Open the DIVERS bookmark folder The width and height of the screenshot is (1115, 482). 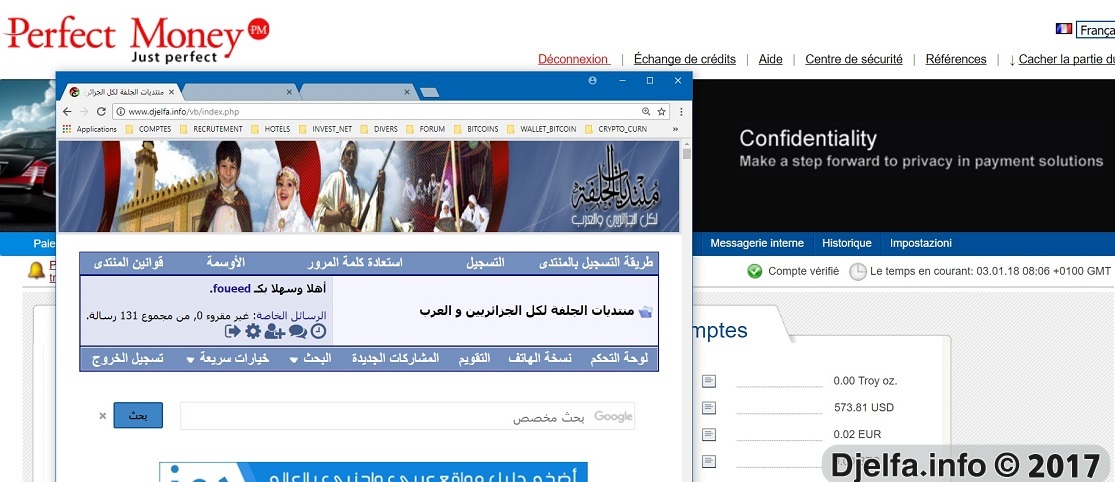(378, 129)
